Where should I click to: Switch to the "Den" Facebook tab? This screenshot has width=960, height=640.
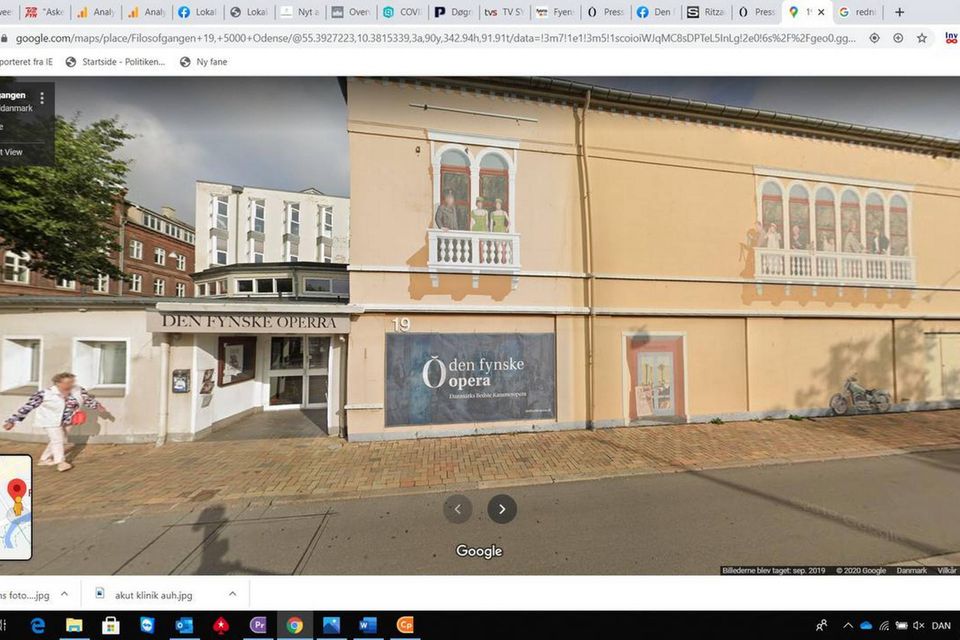[655, 12]
